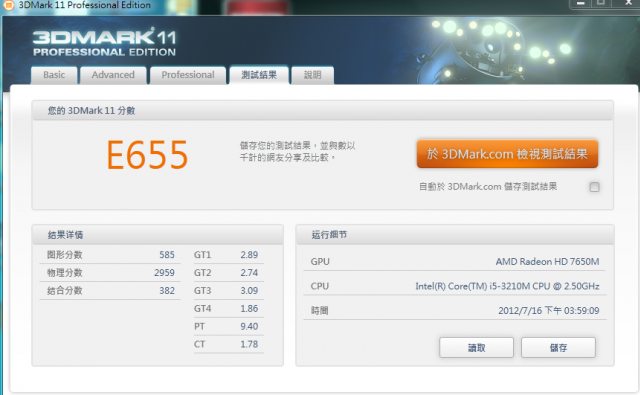640x395 pixels.
Task: Select the 圖形分數 value 585
Action: tap(167, 255)
